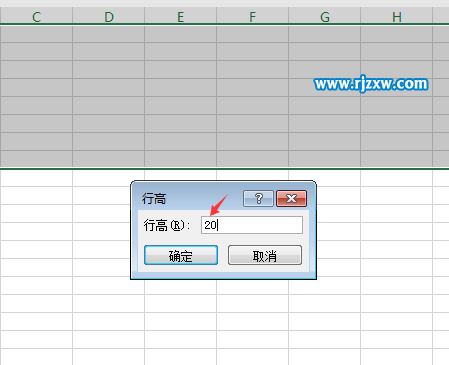Select column G header
This screenshot has width=449, height=365.
click(325, 16)
